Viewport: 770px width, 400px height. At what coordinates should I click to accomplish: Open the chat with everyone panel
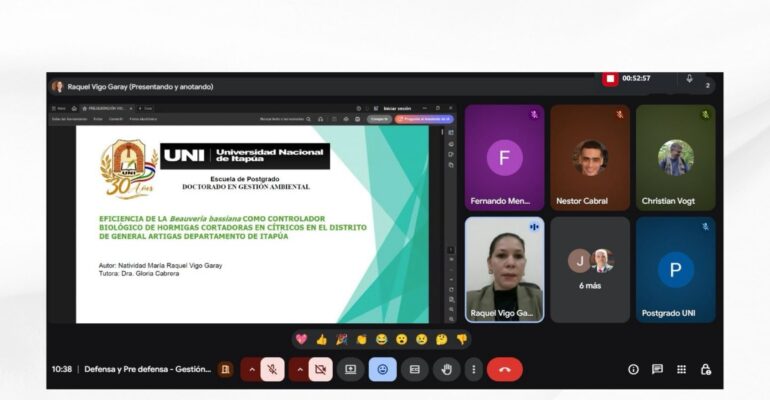point(657,370)
